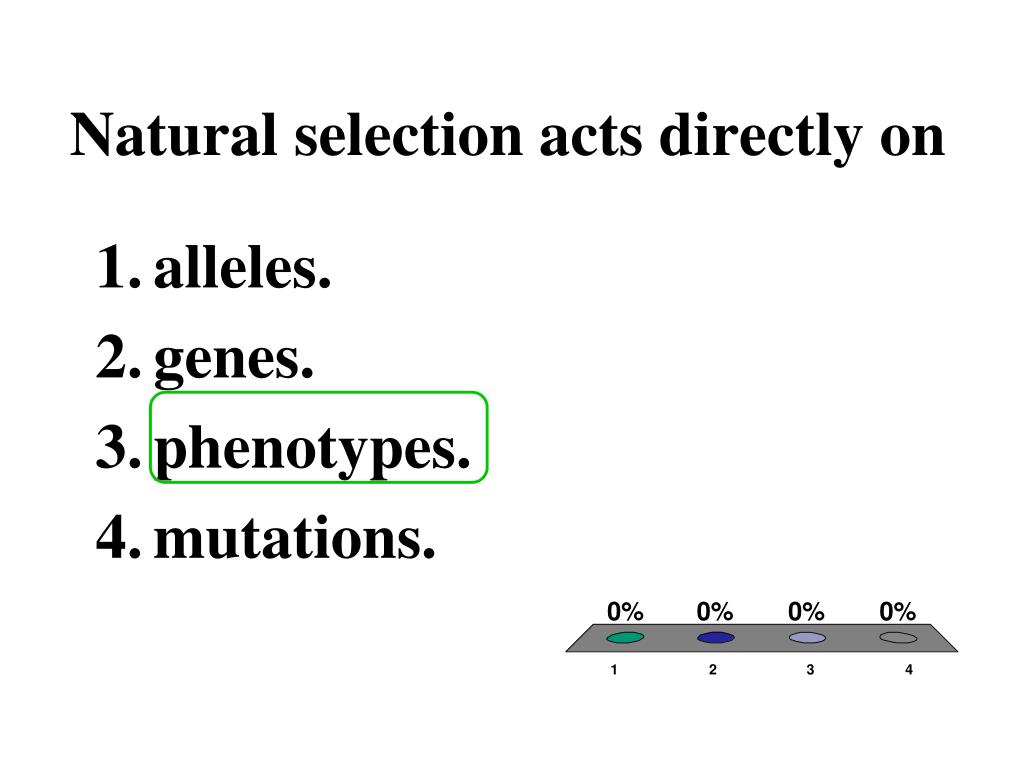This screenshot has height=768, width=1024.
Task: Click the 0% label above response 3
Action: (x=806, y=612)
